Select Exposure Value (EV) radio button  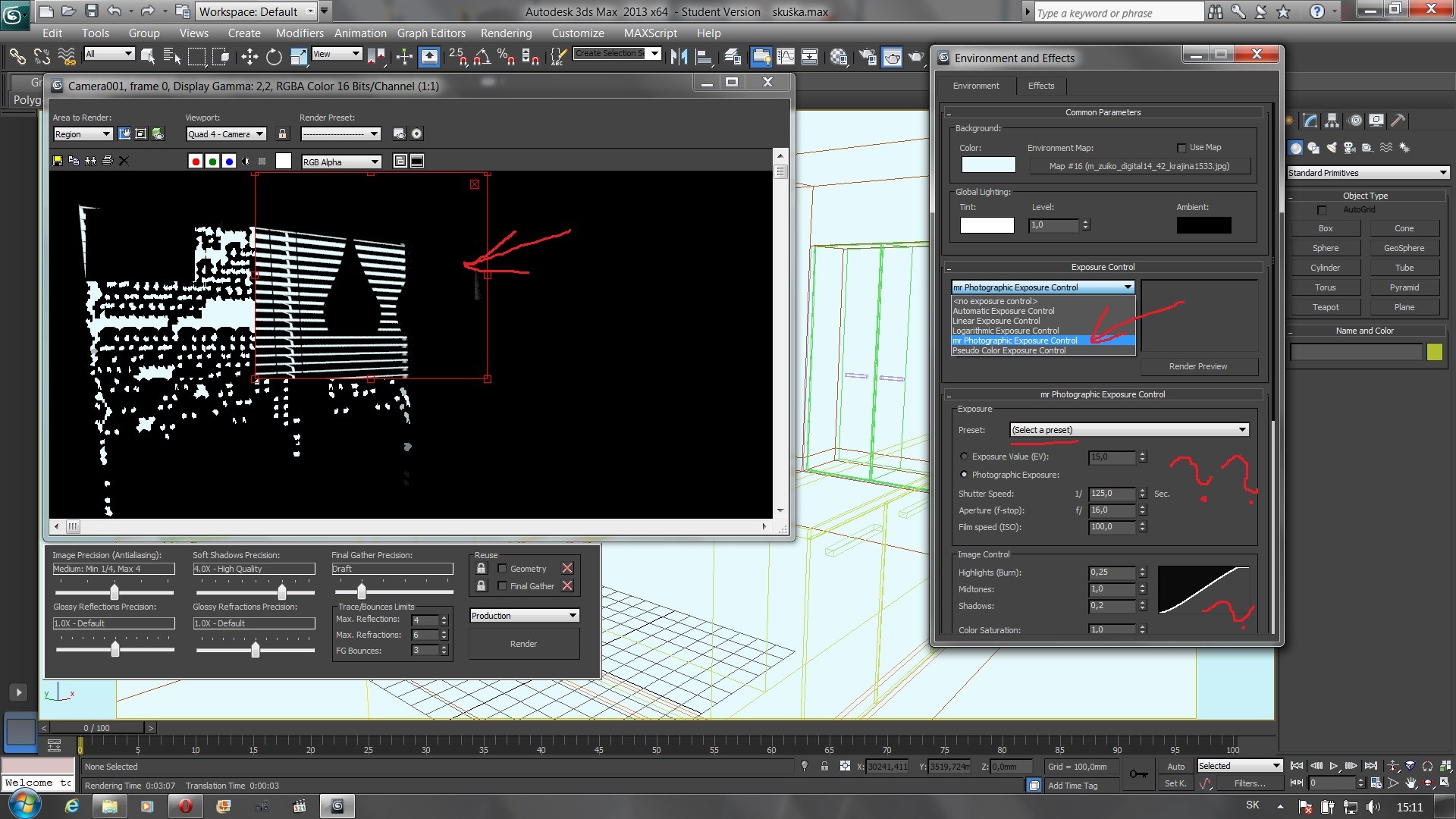(x=964, y=457)
